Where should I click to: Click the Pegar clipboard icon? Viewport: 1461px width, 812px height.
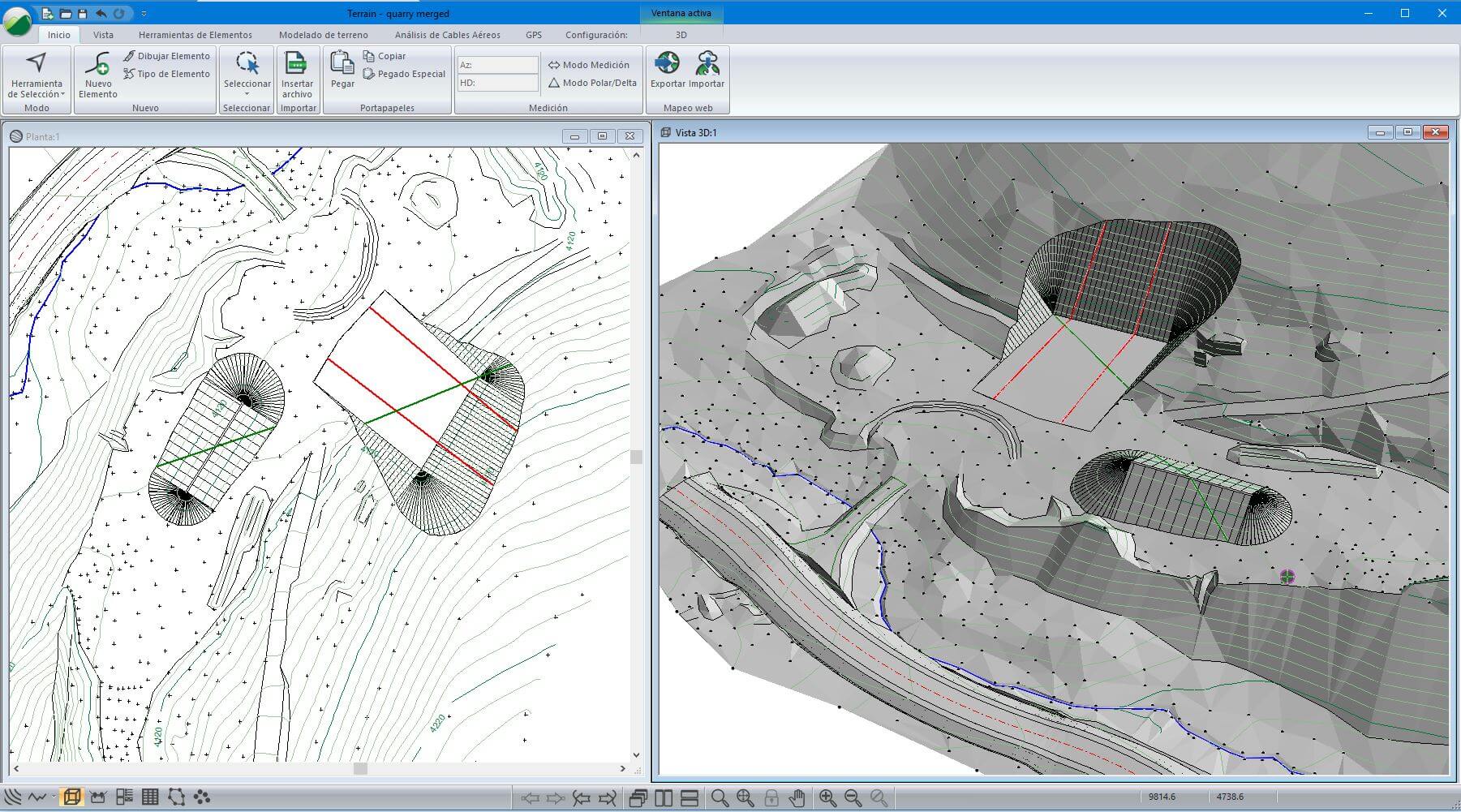tap(342, 65)
